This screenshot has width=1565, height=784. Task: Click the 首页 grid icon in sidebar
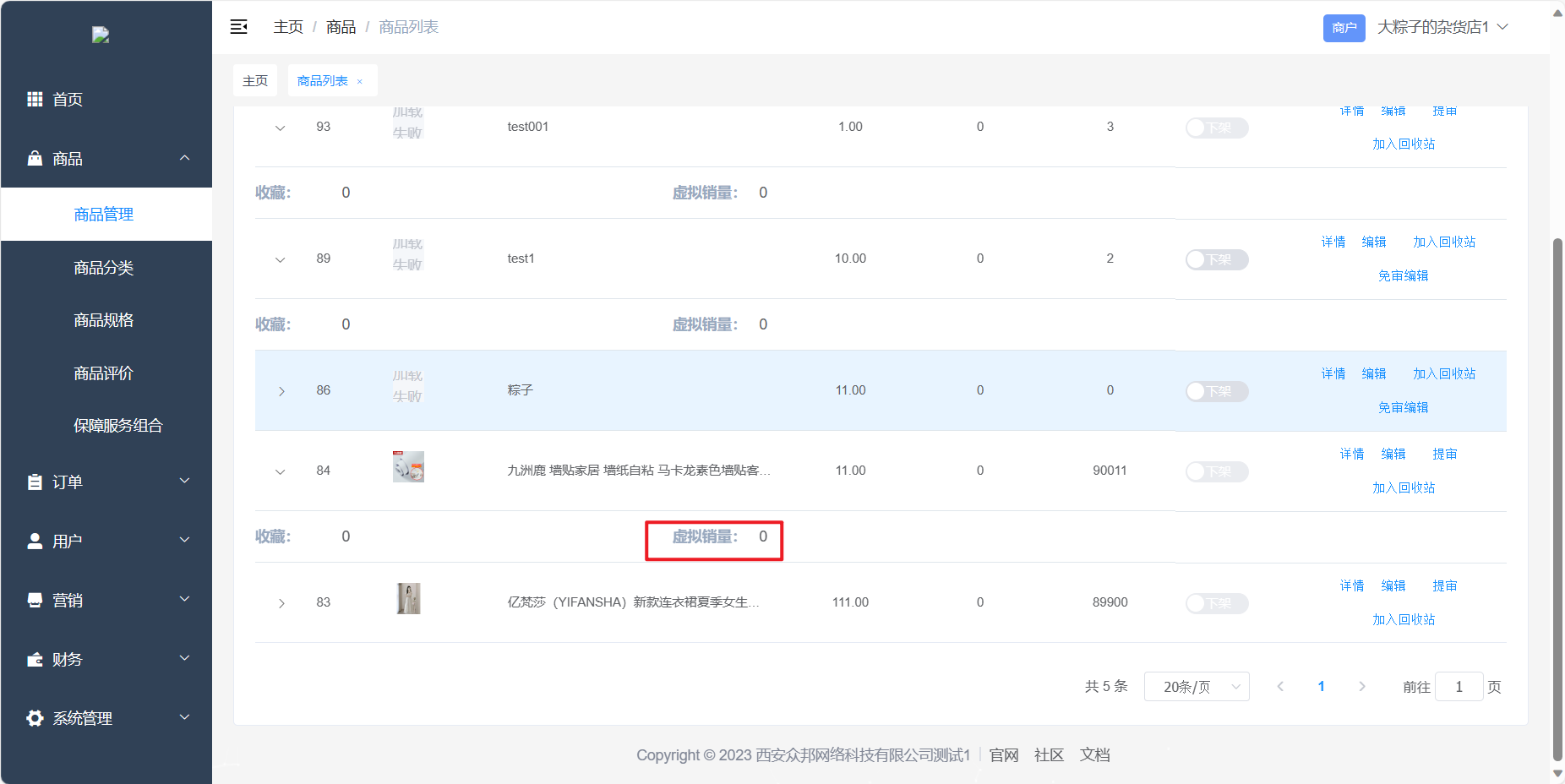click(35, 99)
